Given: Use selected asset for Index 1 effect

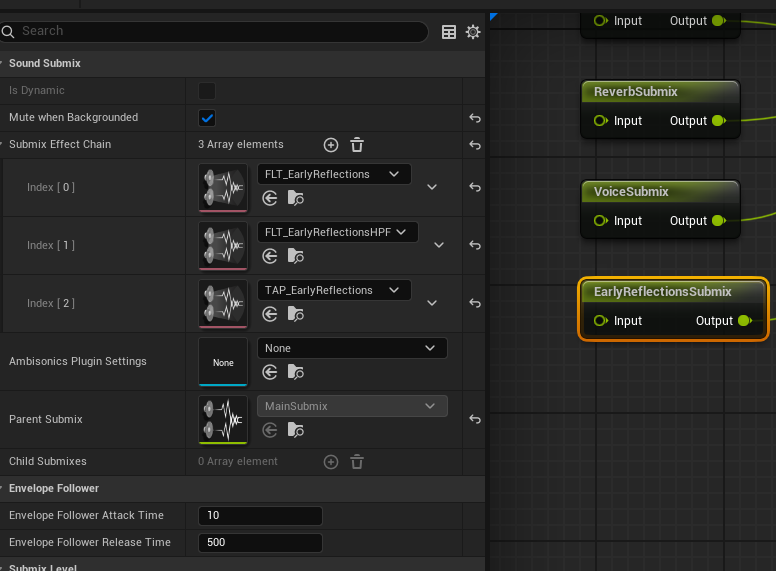Looking at the screenshot, I should (x=270, y=256).
